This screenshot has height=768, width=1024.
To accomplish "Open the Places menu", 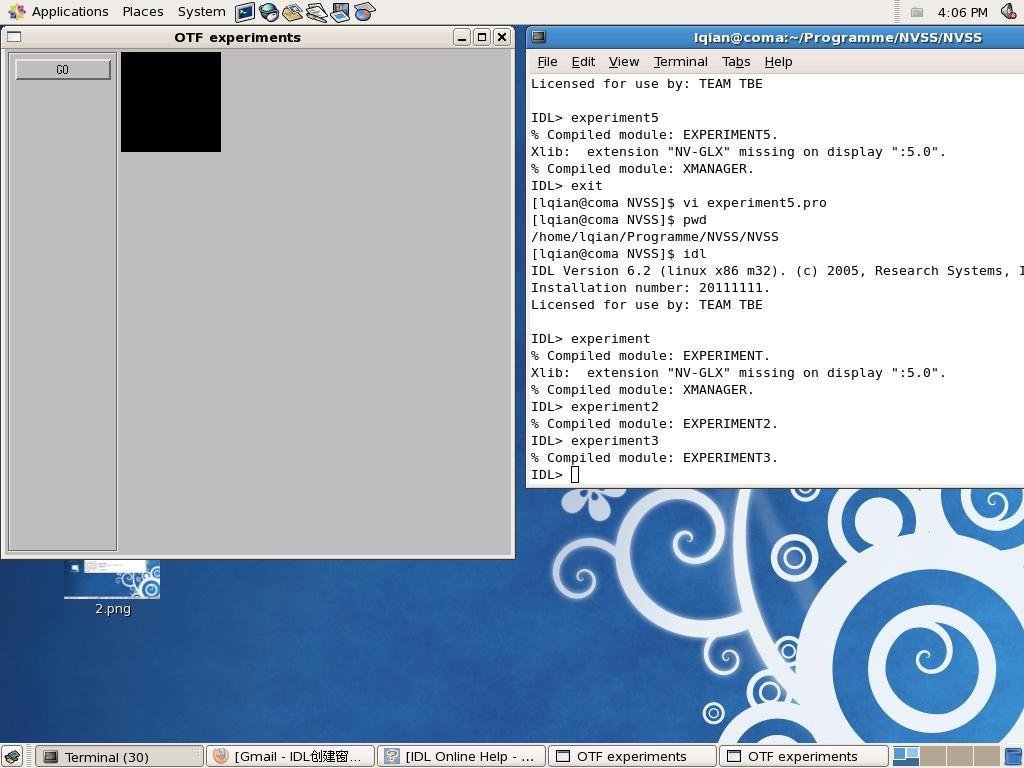I will pyautogui.click(x=143, y=12).
